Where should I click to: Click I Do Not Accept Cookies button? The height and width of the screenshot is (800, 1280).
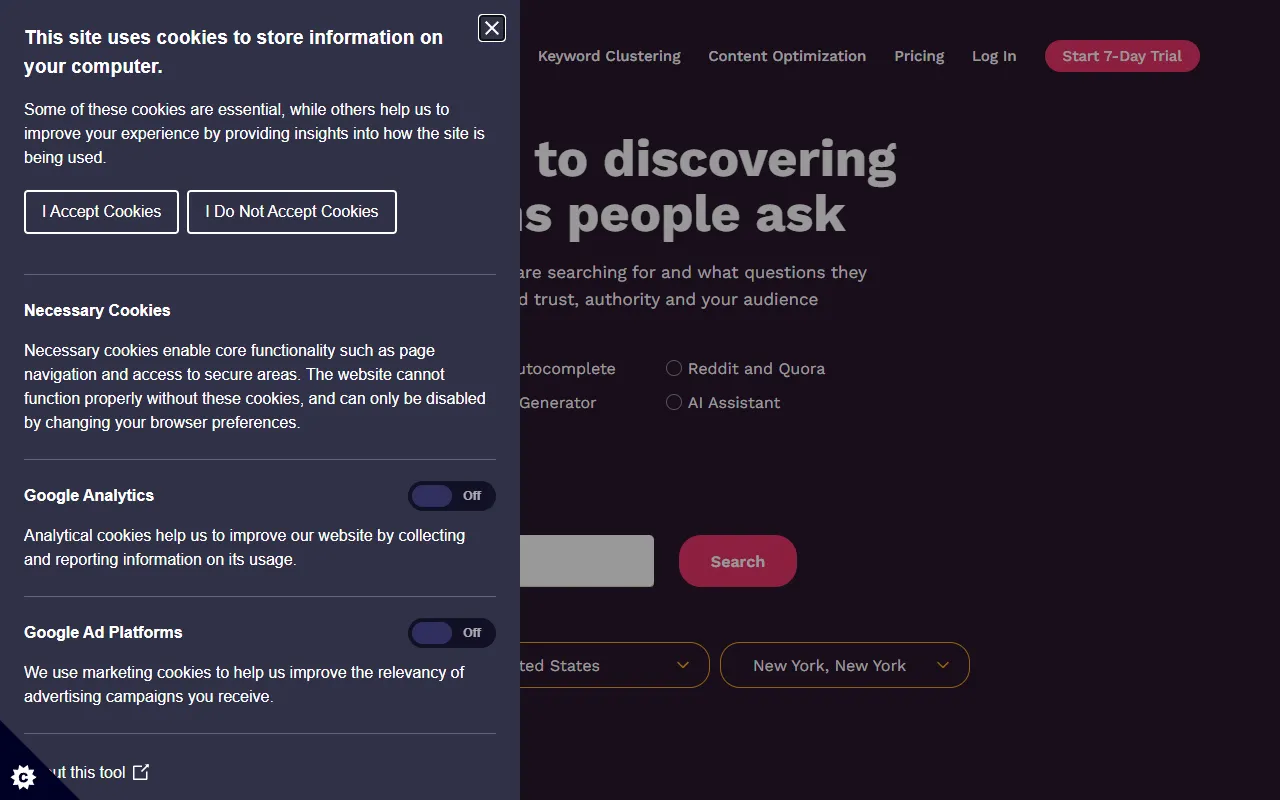[292, 212]
